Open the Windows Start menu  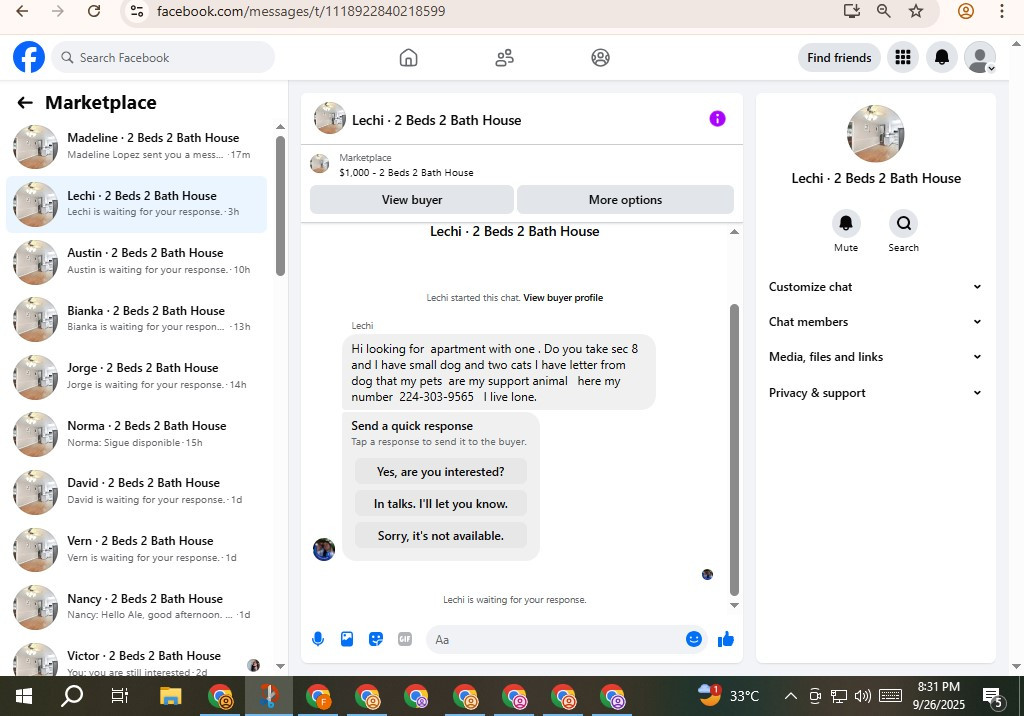24,696
